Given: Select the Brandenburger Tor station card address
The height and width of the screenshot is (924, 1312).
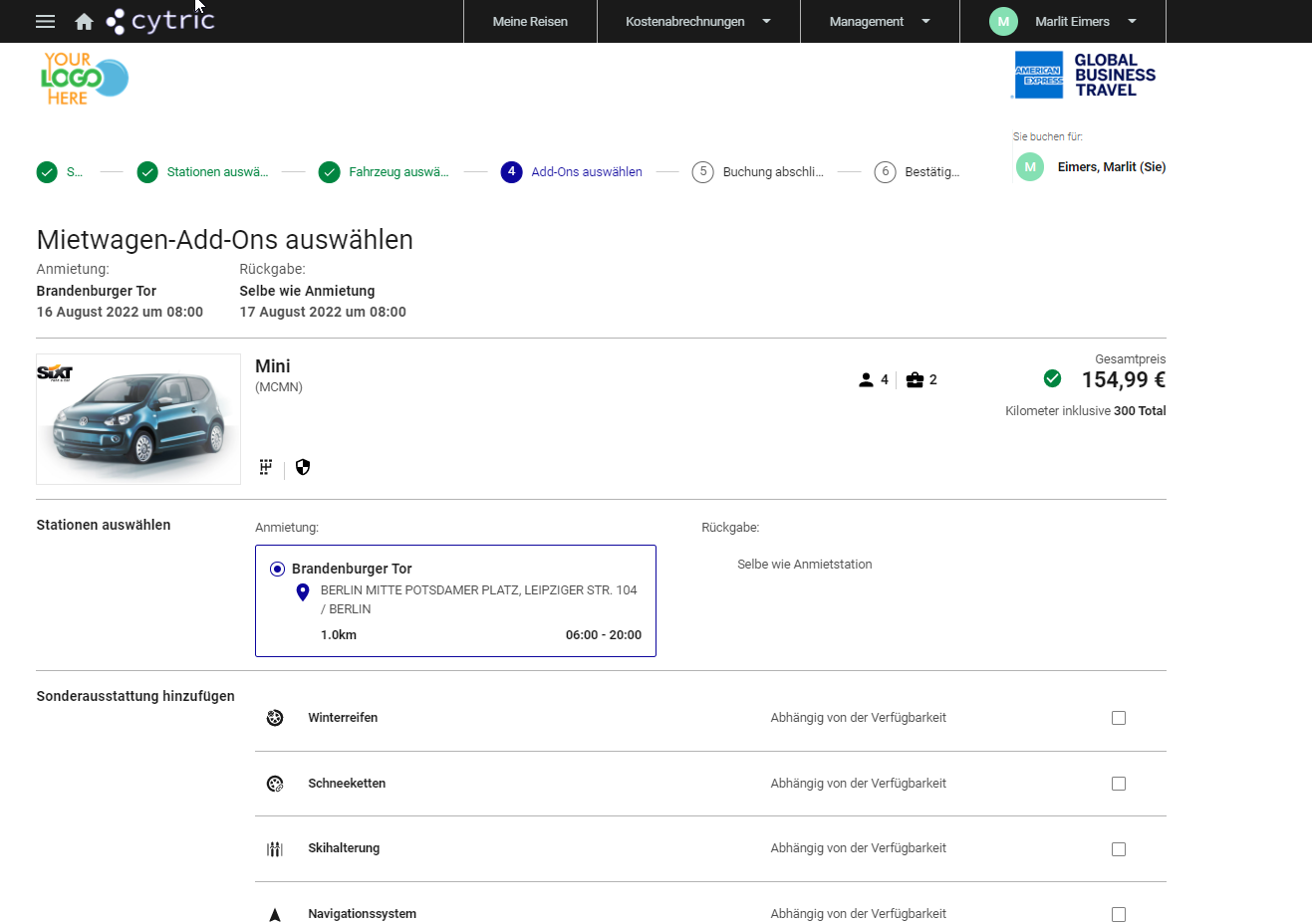Looking at the screenshot, I should click(479, 599).
